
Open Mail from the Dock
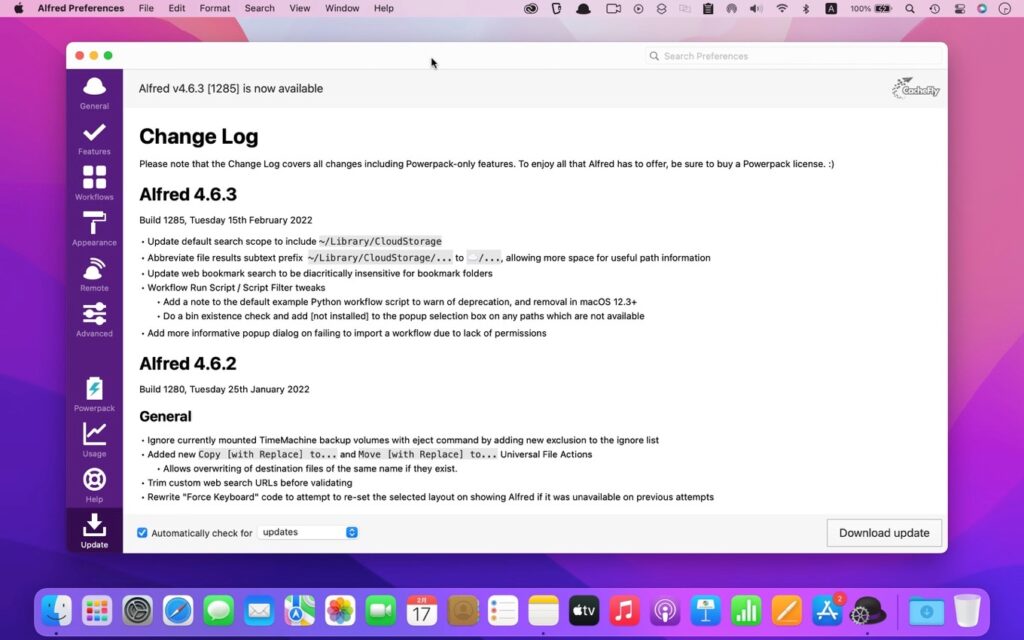(259, 611)
